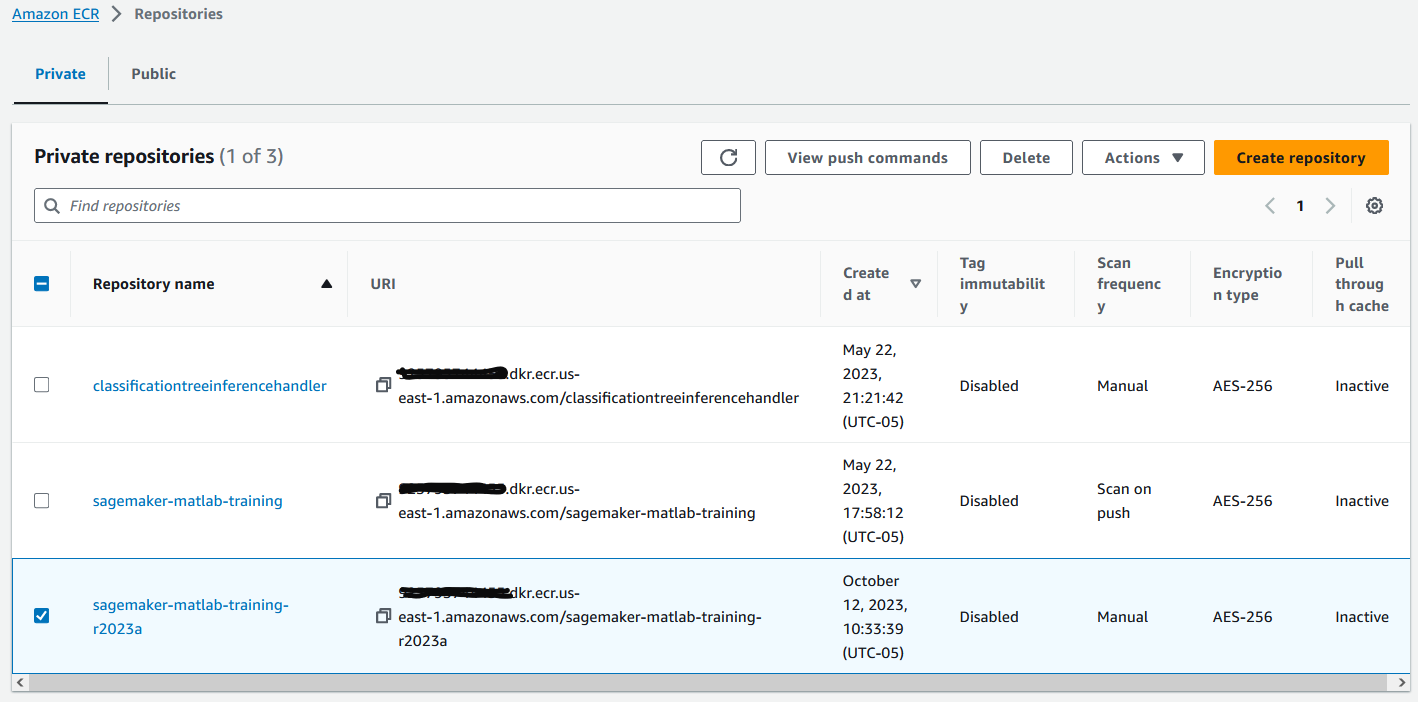Viewport: 1418px width, 702px height.
Task: Click the Created at column header
Action: click(866, 284)
